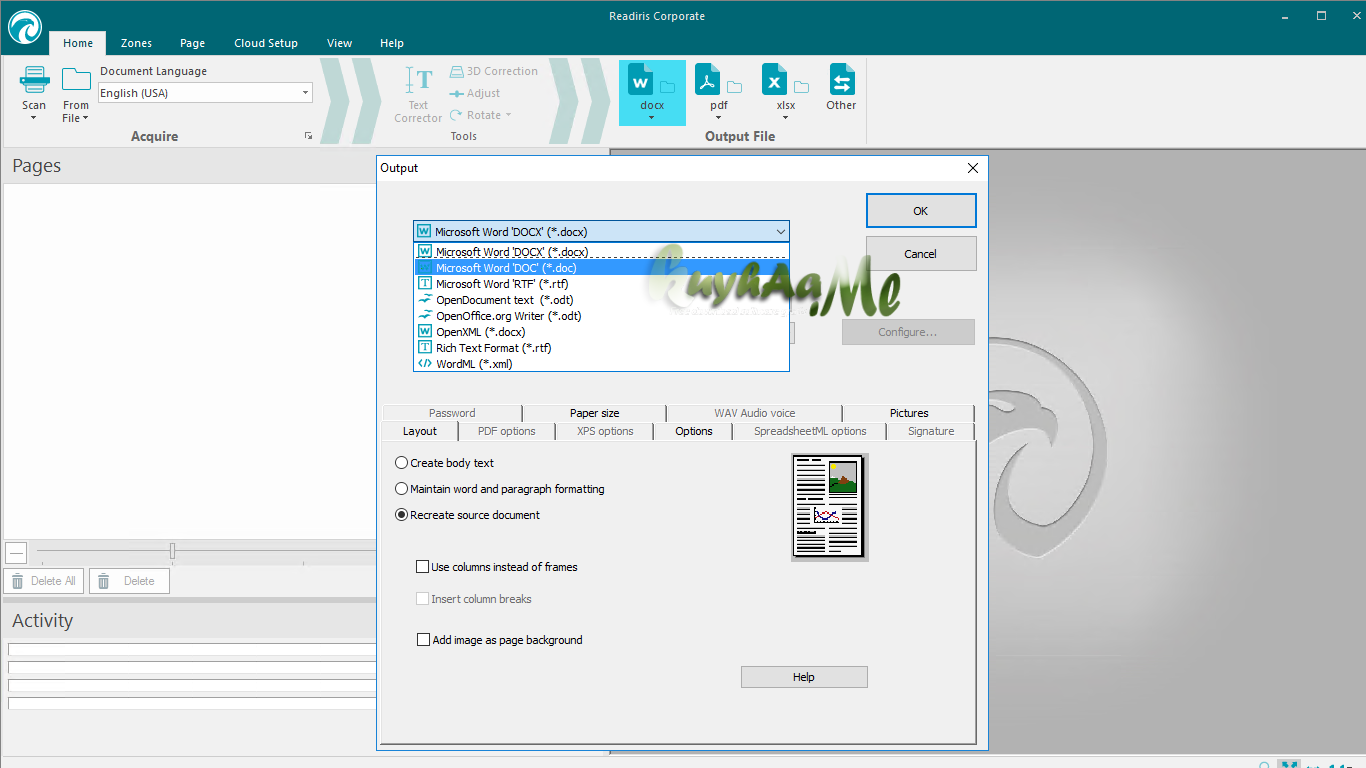Expand the xlsx output dropdown arrow

[x=786, y=118]
